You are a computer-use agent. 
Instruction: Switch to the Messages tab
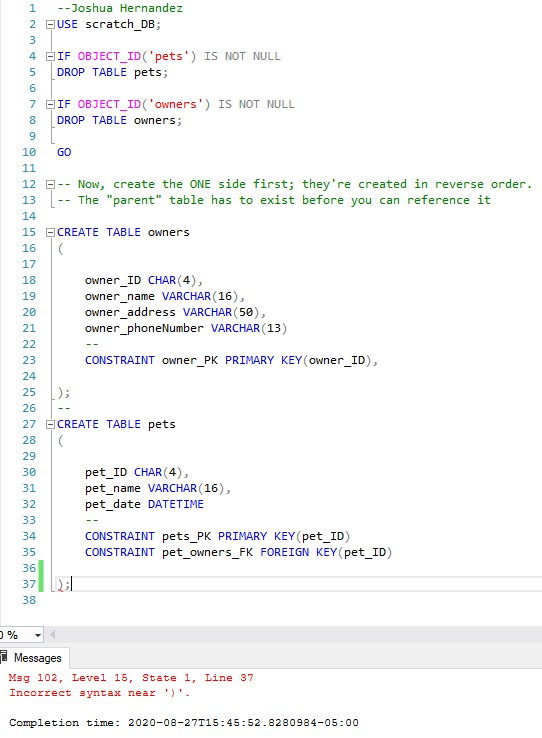click(x=34, y=658)
